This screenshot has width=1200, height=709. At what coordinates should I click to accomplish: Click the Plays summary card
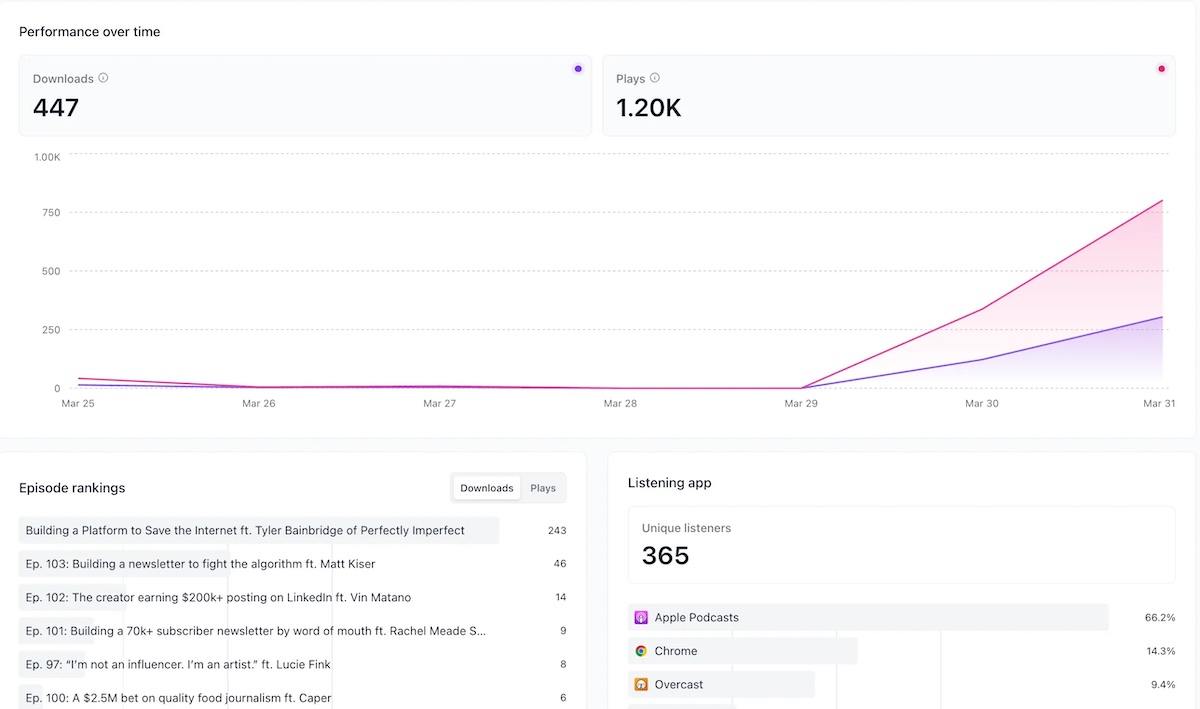coord(888,96)
